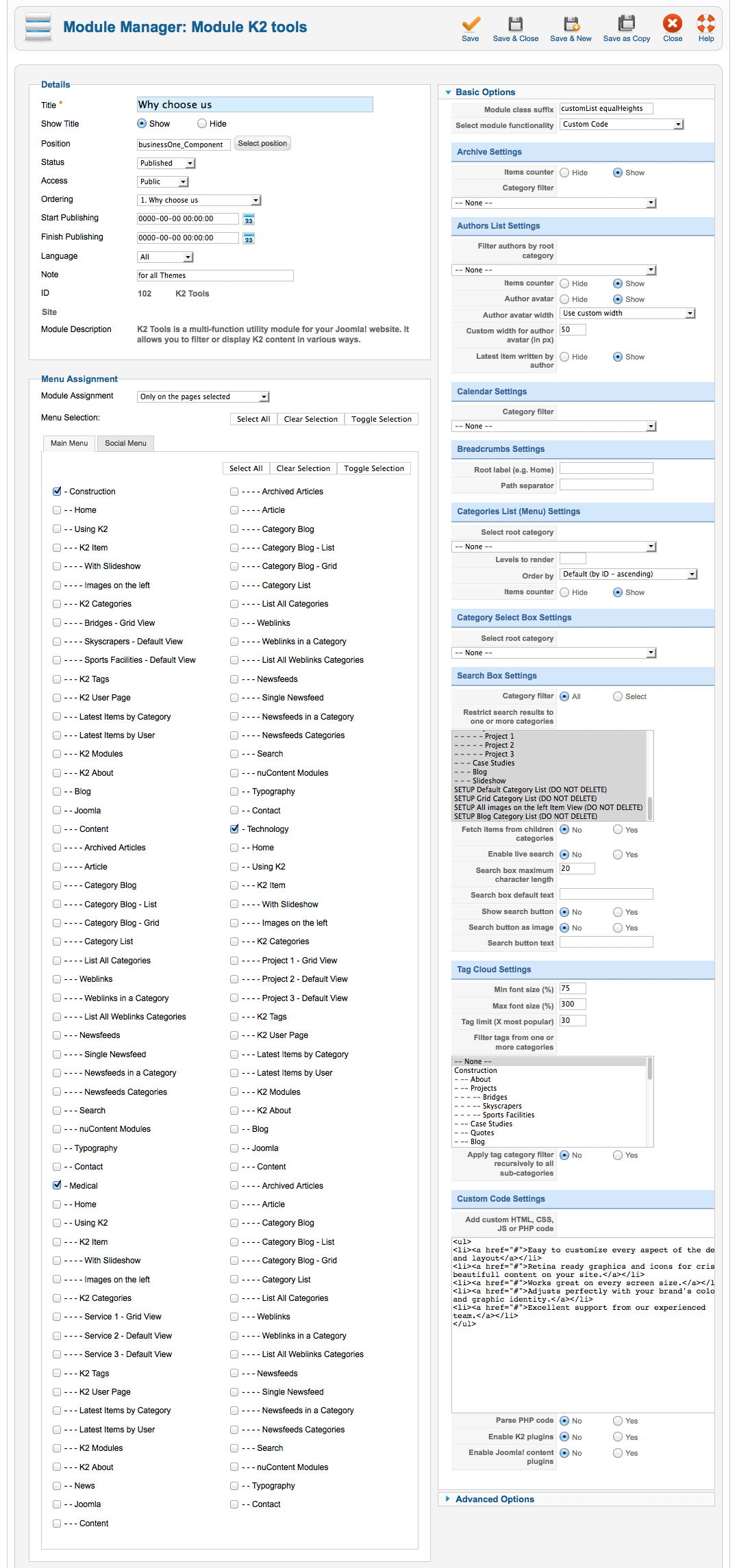Click Select All inside Main Menu tab
The height and width of the screenshot is (1568, 737).
coord(246,468)
